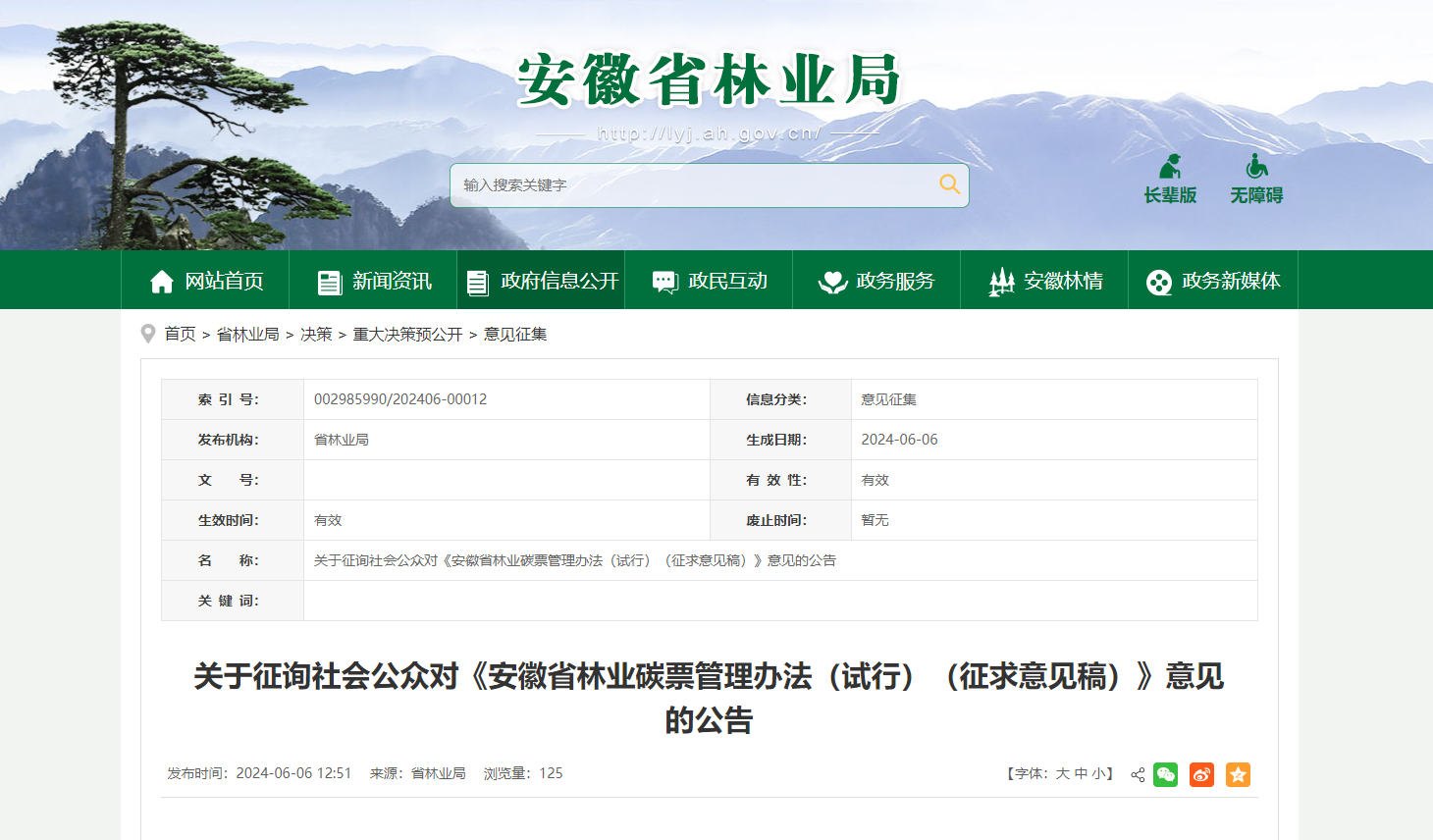This screenshot has width=1433, height=840.
Task: Click the home icon beside 网站首页
Action: tap(162, 282)
